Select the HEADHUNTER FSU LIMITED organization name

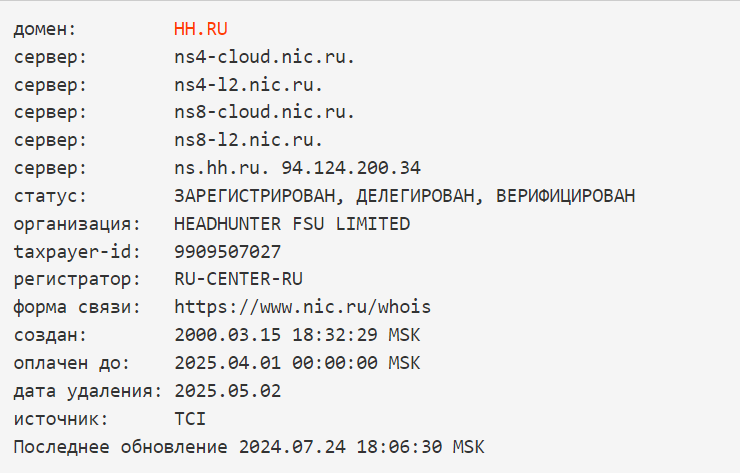tap(292, 223)
